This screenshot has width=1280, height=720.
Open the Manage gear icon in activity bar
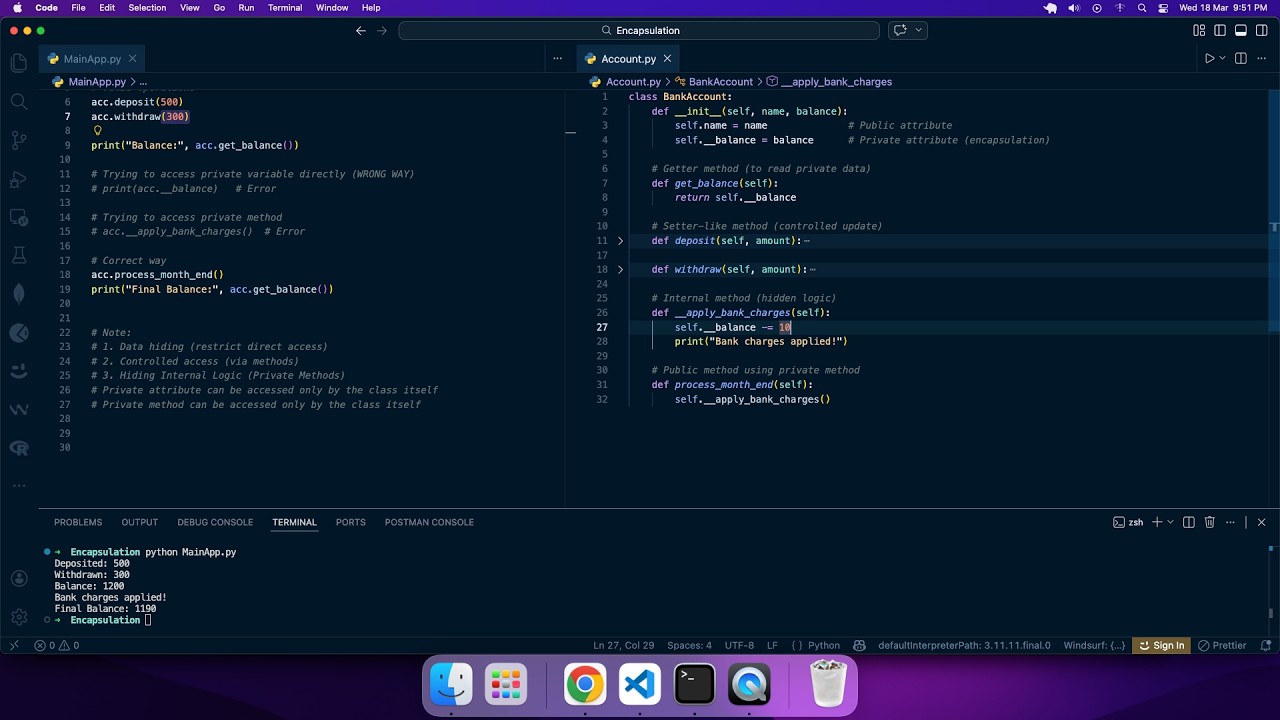(18, 617)
